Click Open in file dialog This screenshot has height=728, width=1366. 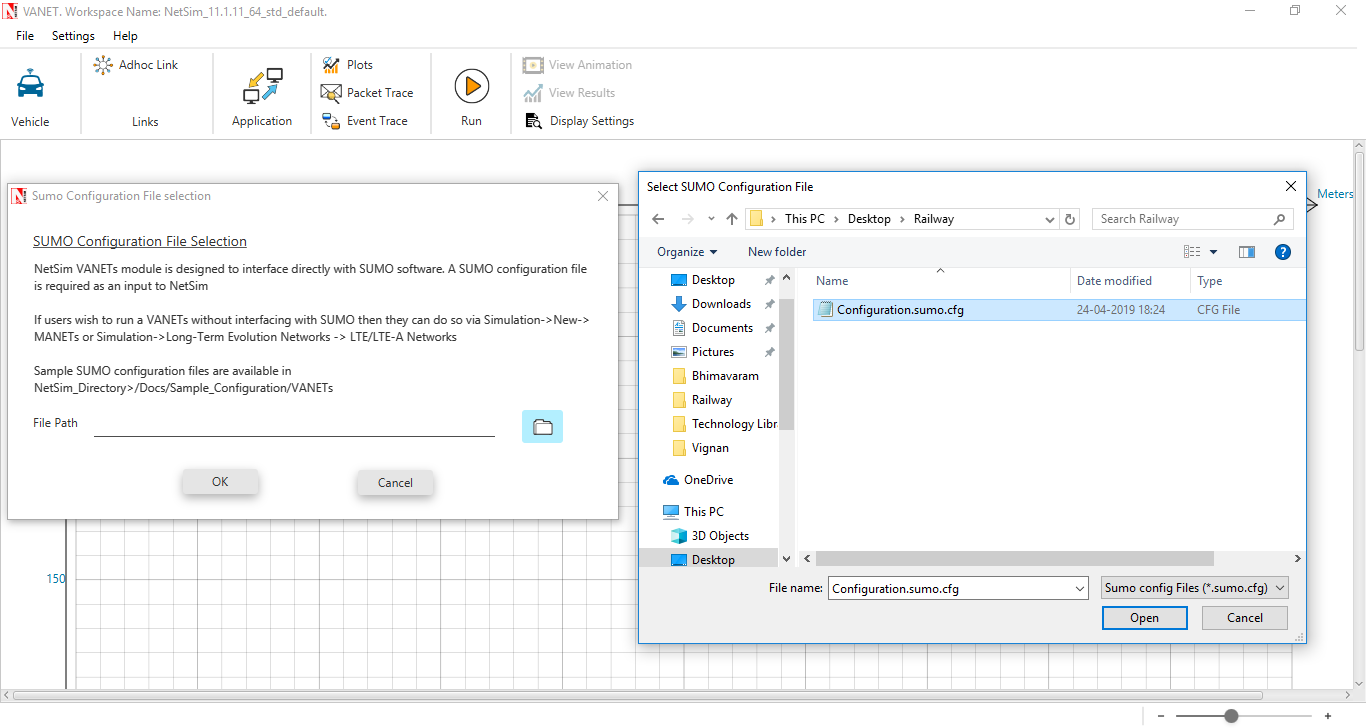[1145, 618]
